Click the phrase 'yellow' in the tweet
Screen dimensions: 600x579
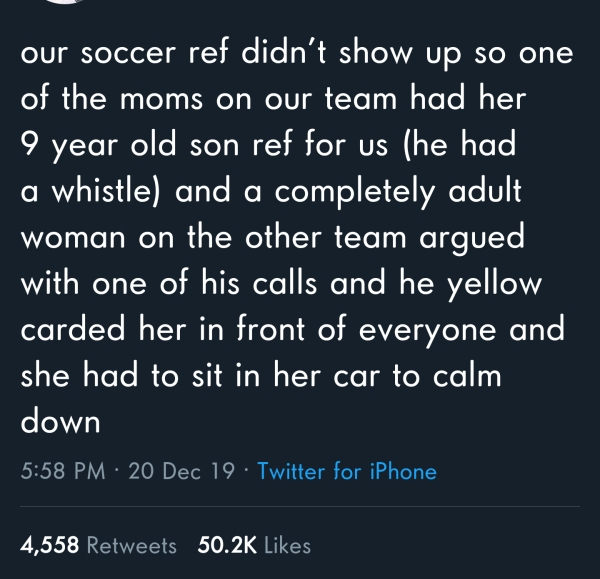(x=494, y=283)
